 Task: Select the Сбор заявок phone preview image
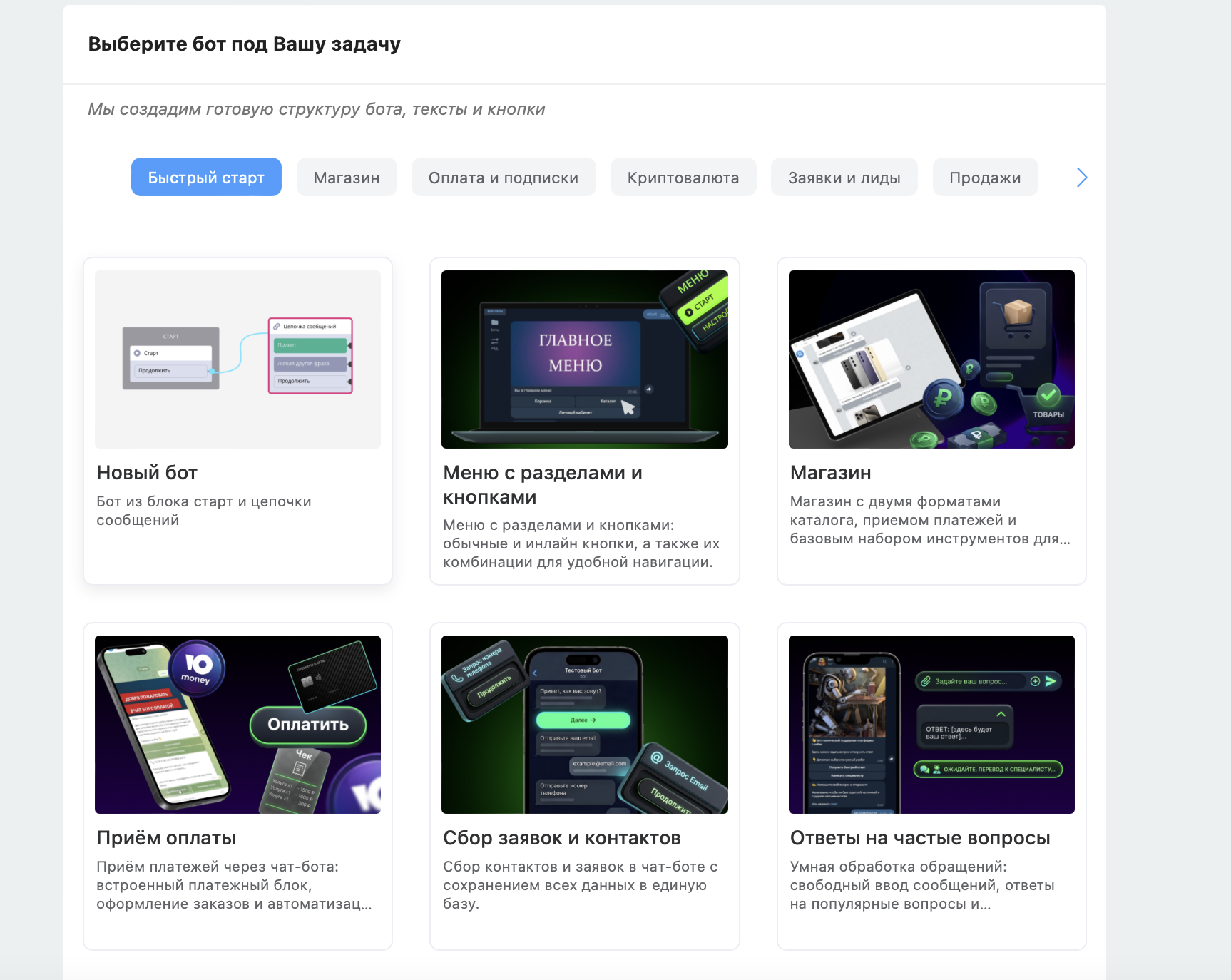coord(585,725)
